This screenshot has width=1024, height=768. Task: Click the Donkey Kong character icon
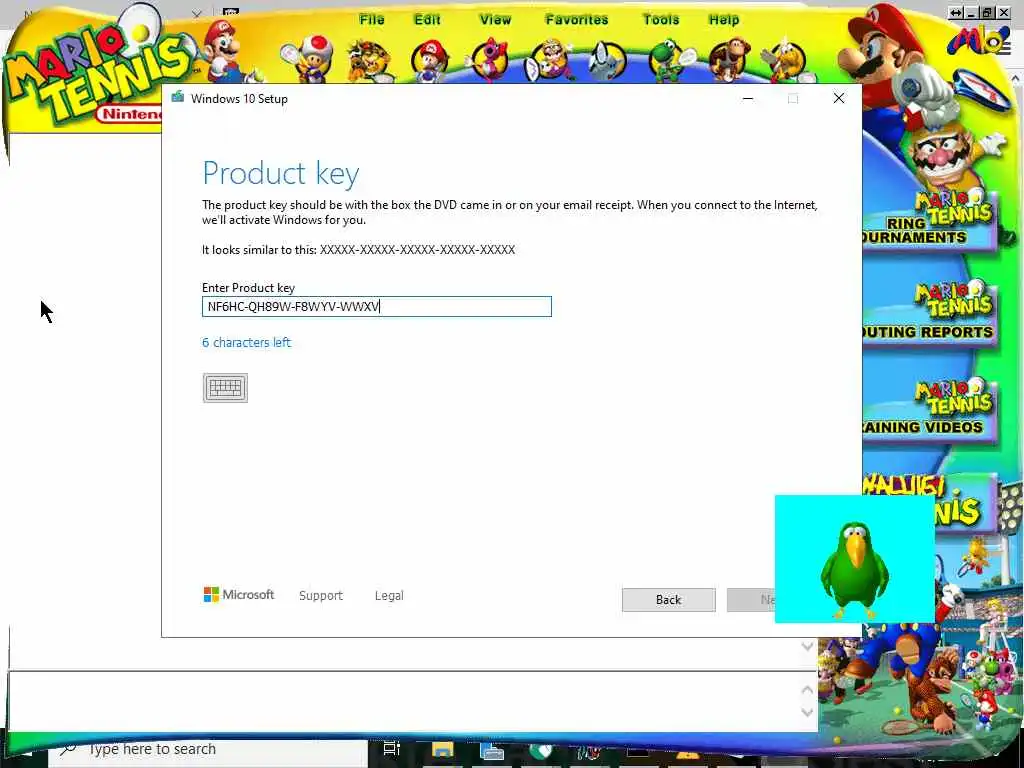click(x=729, y=60)
